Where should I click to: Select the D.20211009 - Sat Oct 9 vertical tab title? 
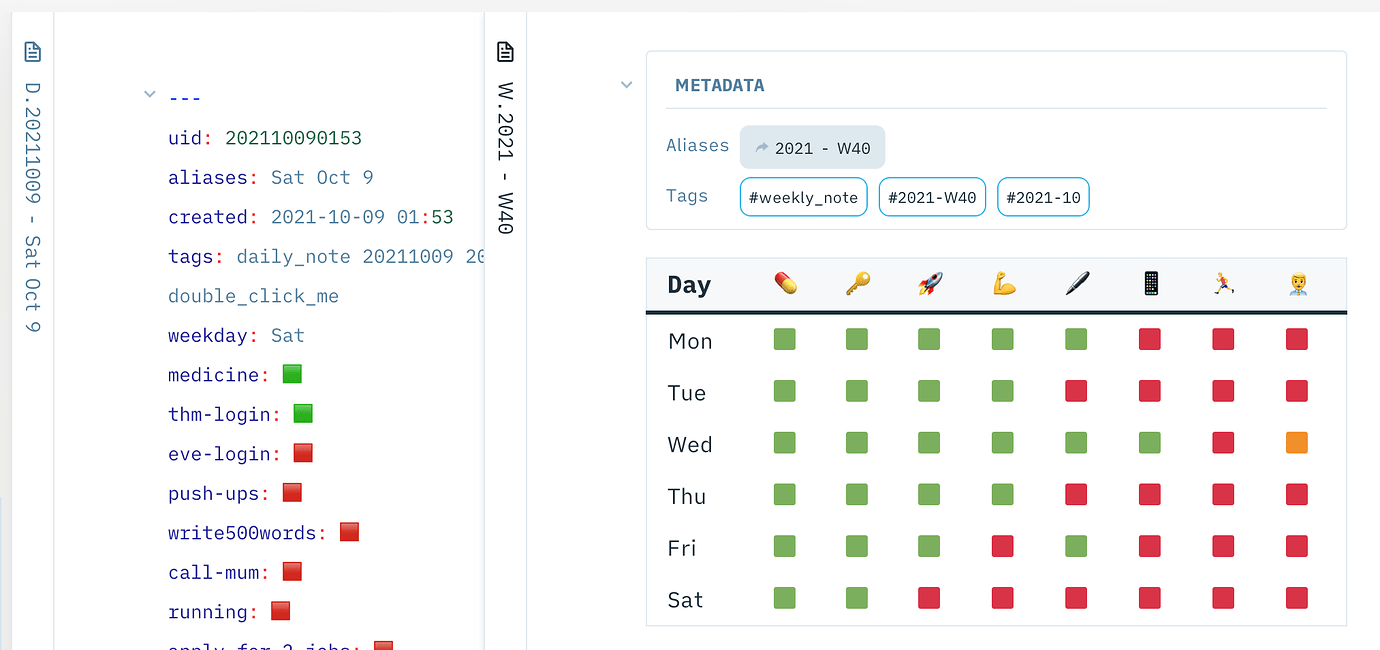click(x=33, y=206)
